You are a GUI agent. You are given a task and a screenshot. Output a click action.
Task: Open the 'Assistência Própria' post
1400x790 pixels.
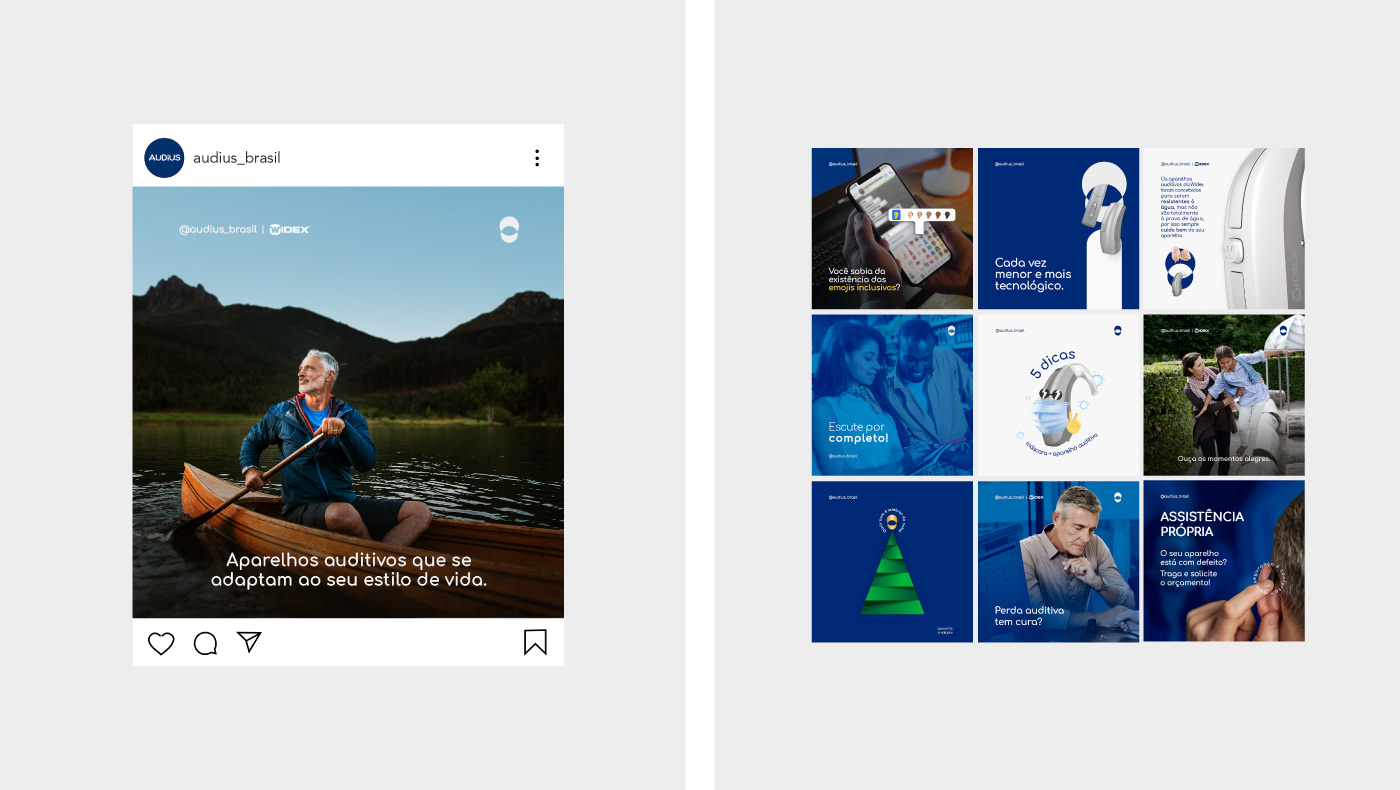[x=1224, y=561]
